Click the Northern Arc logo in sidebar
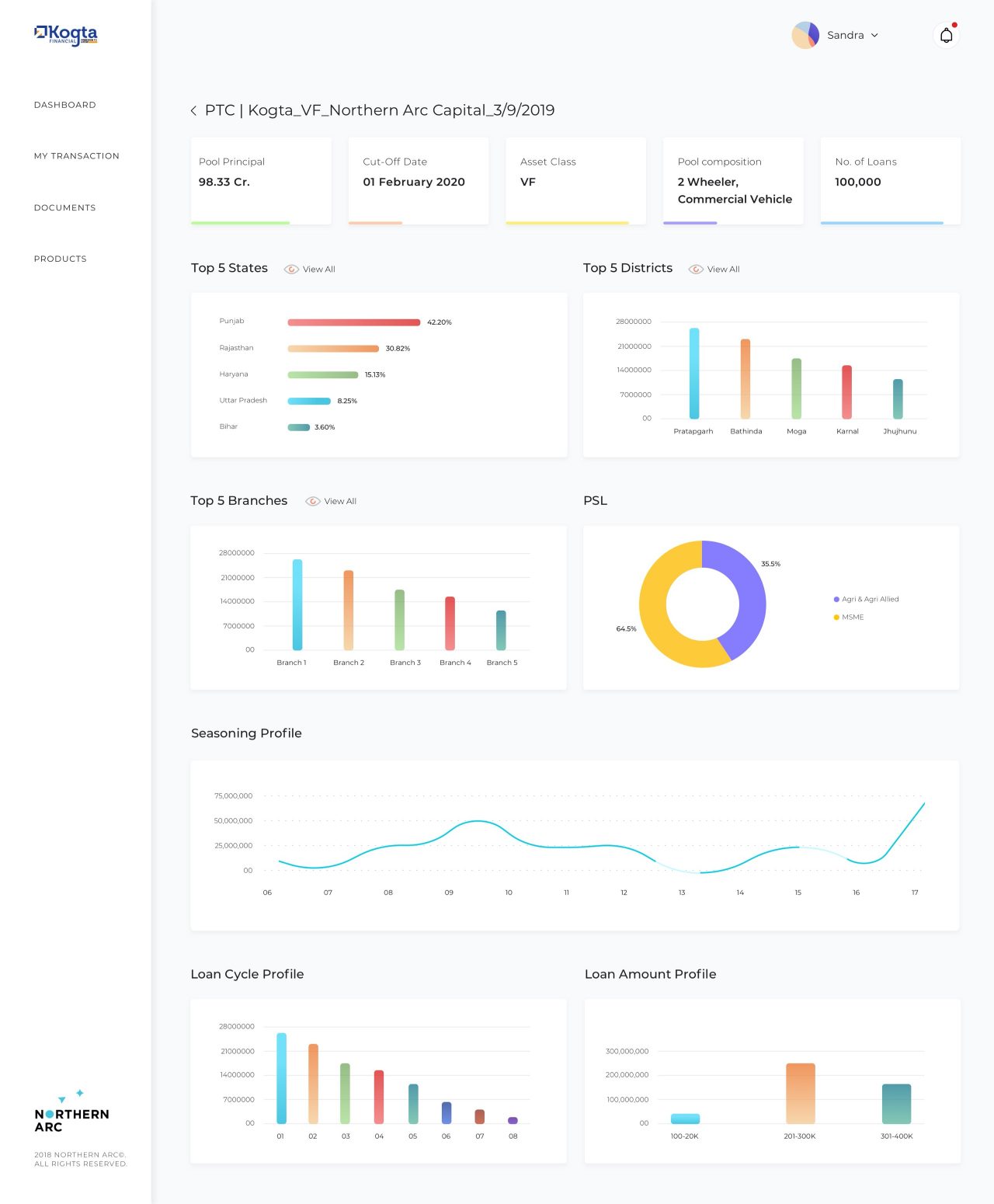994x1204 pixels. (x=71, y=1112)
